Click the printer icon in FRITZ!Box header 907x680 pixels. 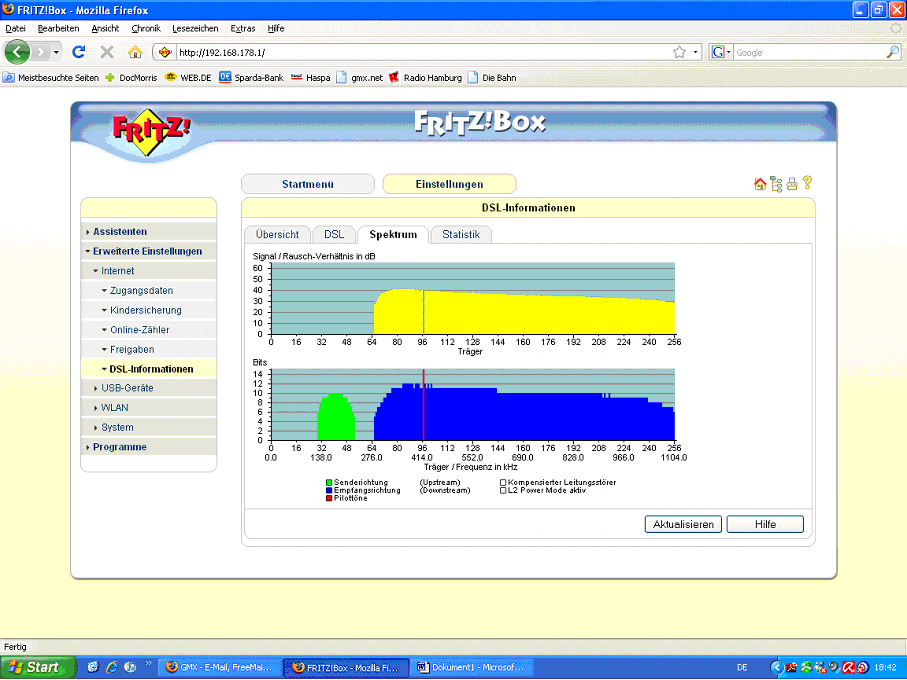pos(792,184)
